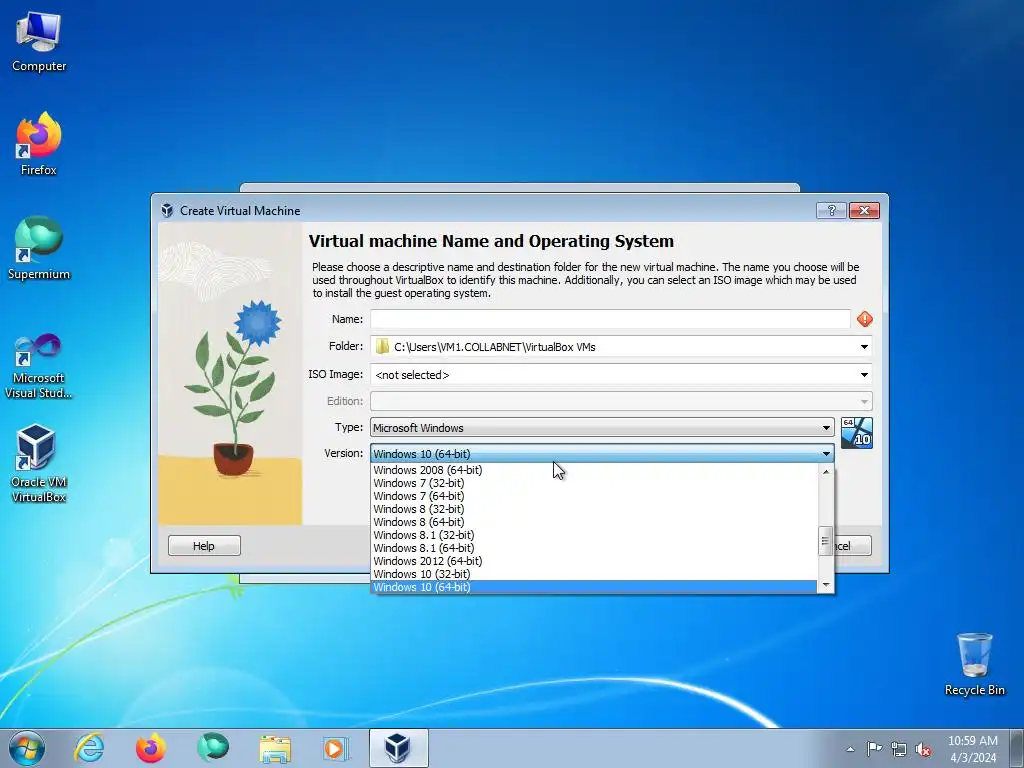Click the version list scroll up arrow
The height and width of the screenshot is (768, 1024).
(825, 472)
